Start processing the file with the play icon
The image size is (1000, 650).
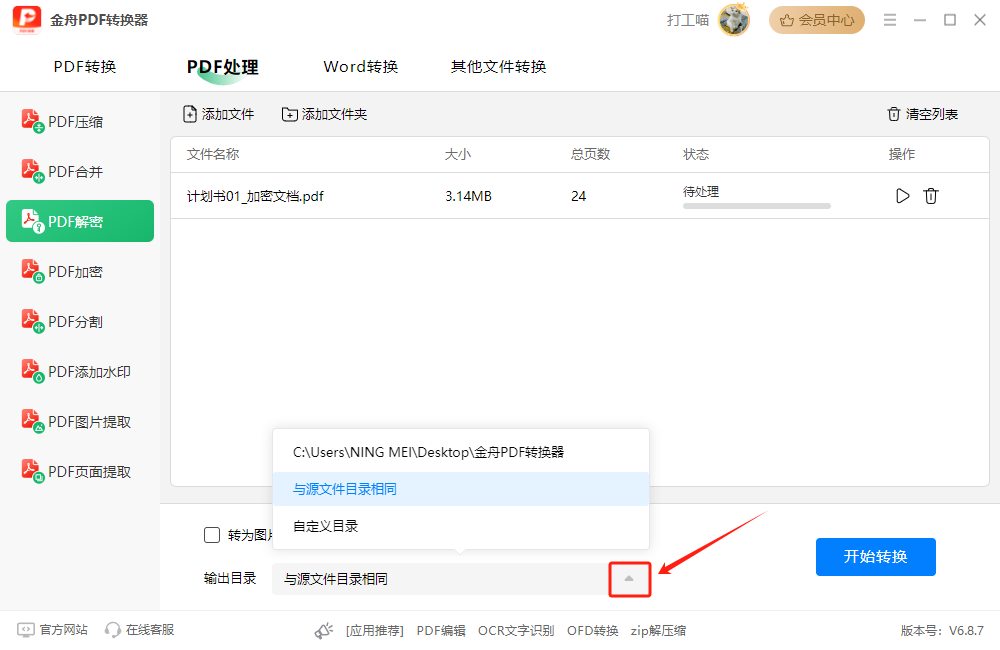pos(902,196)
